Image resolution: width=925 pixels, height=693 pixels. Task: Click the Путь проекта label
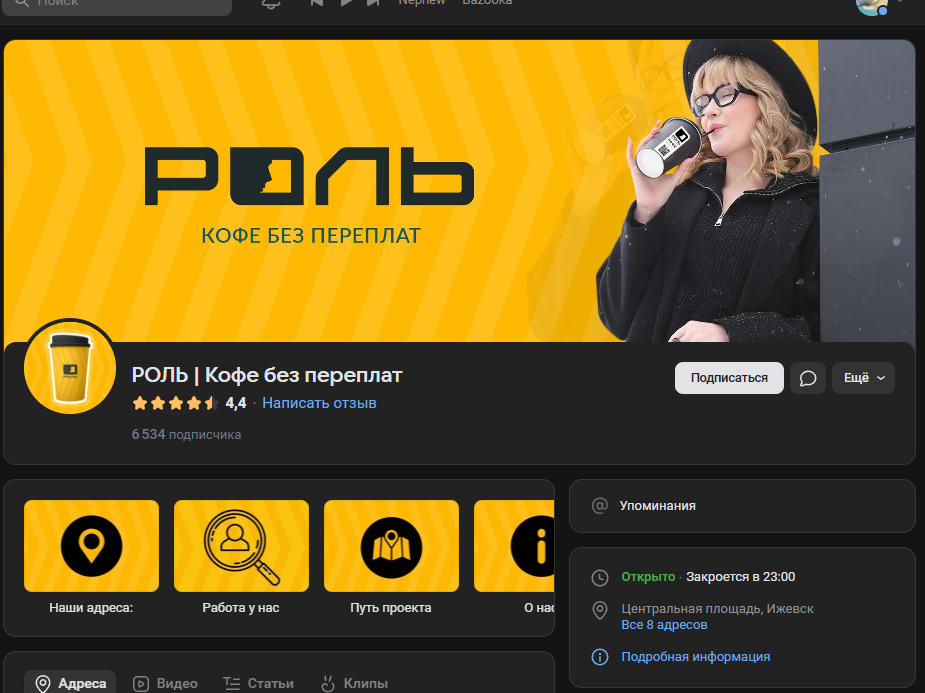tap(391, 607)
